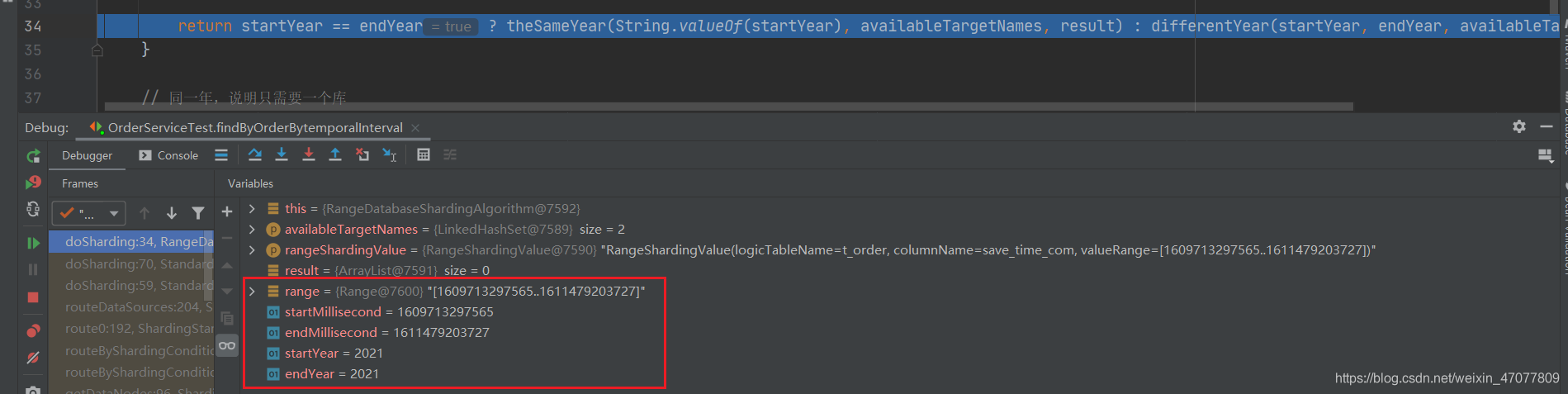This screenshot has width=1568, height=394.
Task: Add new watch plus icon
Action: pyautogui.click(x=227, y=212)
